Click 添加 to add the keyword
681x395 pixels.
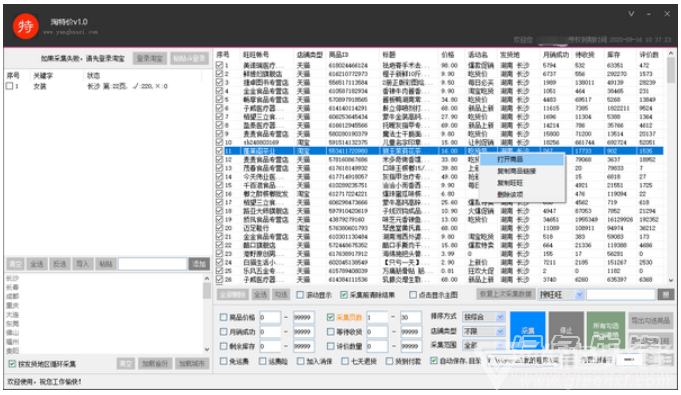[x=199, y=264]
